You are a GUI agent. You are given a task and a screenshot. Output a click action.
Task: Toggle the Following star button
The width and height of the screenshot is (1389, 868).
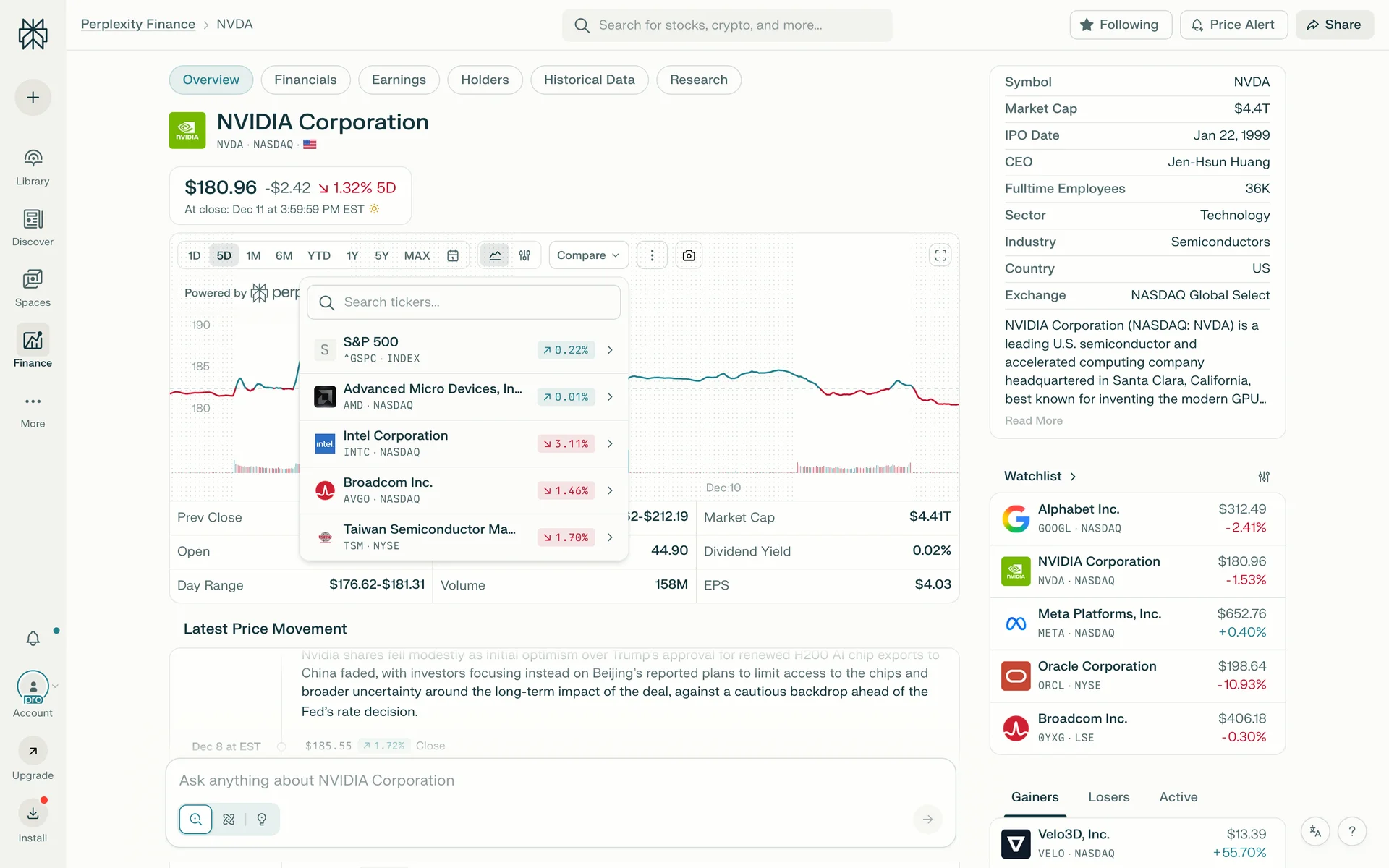1120,25
